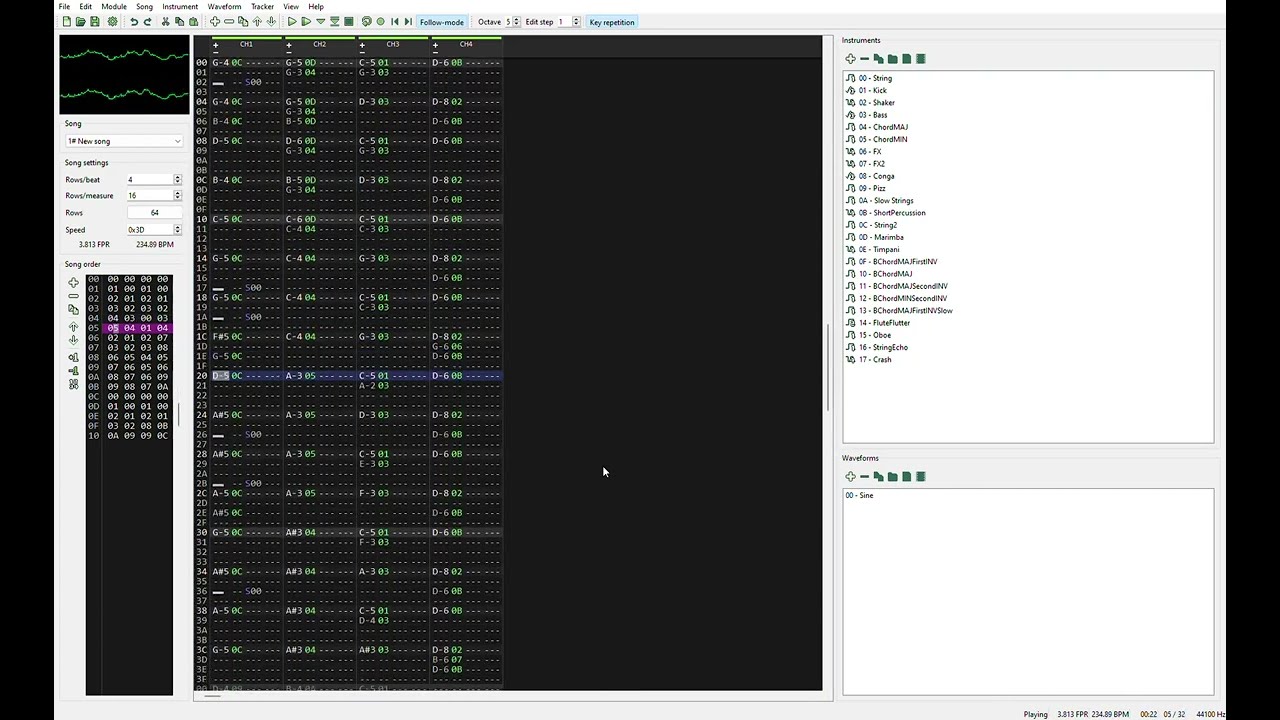Adjust the Rows/measure spinner

[x=177, y=196]
